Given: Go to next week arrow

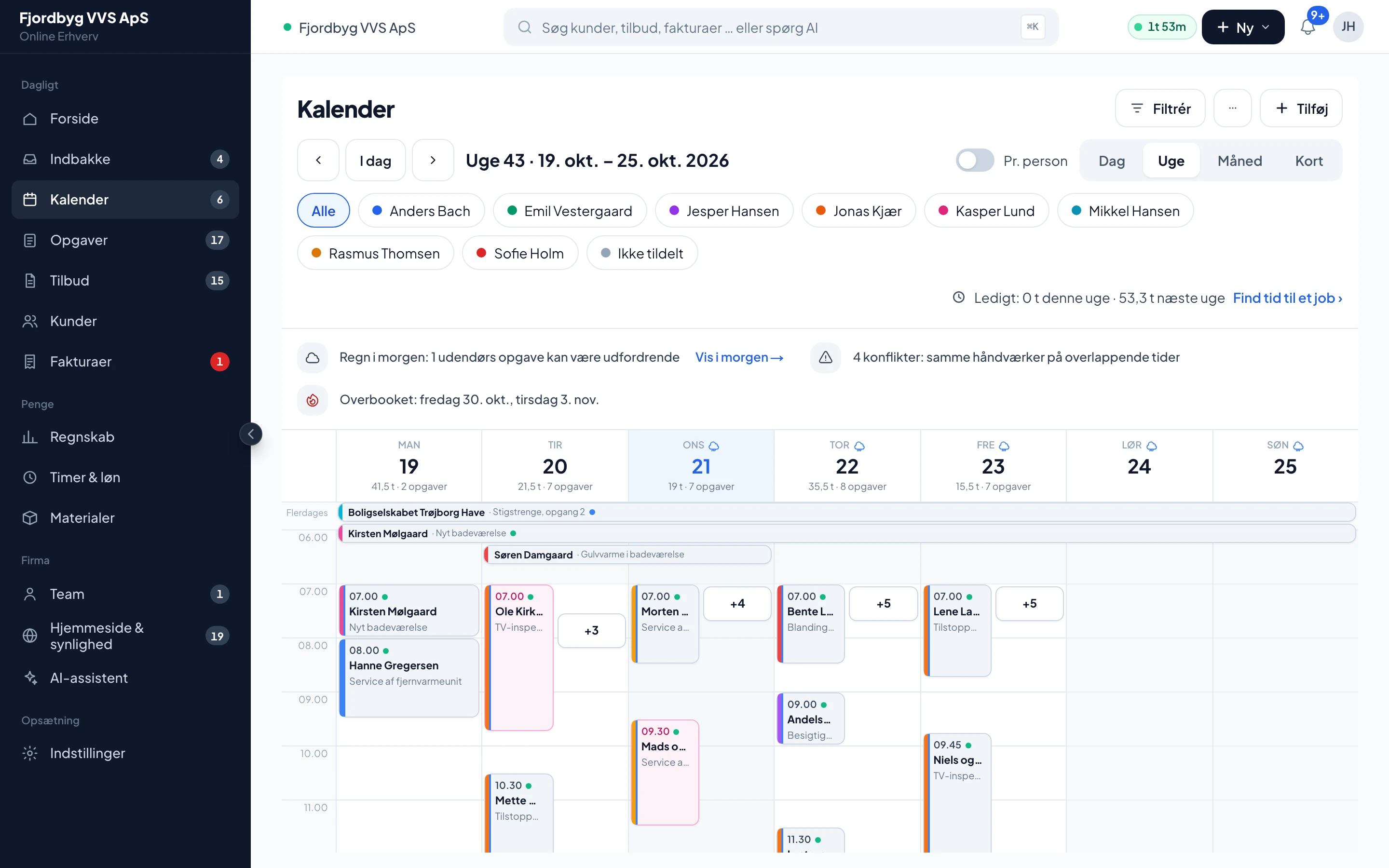Looking at the screenshot, I should click(x=433, y=160).
